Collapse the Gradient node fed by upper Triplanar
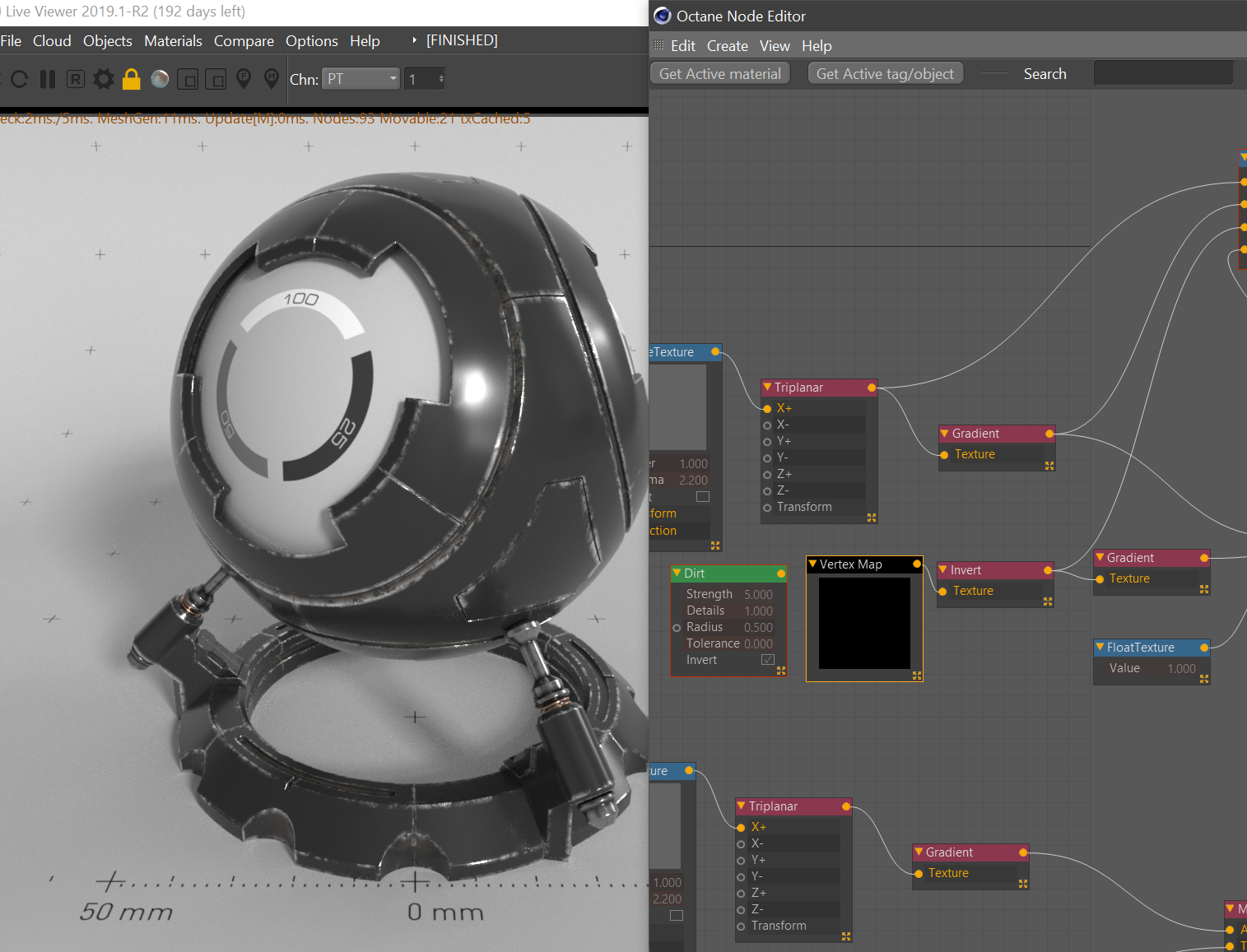This screenshot has height=952, width=1247. click(945, 434)
